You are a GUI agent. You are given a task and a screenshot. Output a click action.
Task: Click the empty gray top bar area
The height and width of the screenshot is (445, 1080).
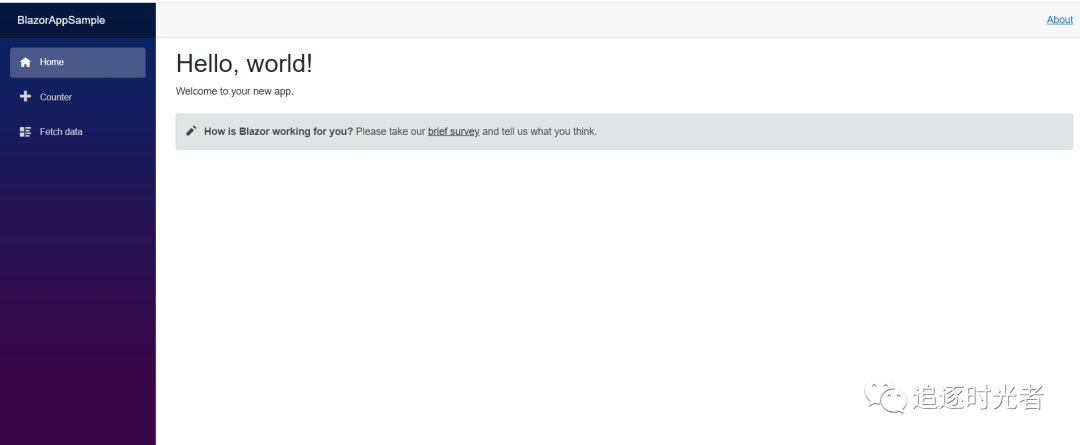[600, 20]
